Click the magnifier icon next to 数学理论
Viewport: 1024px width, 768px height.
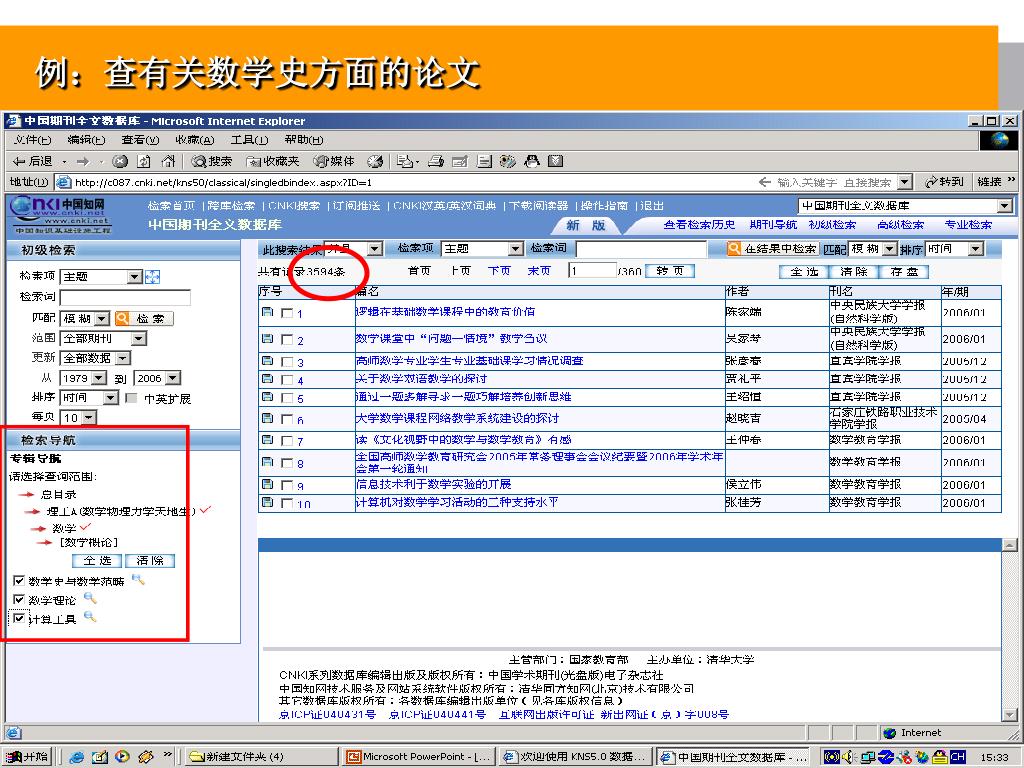[x=89, y=598]
